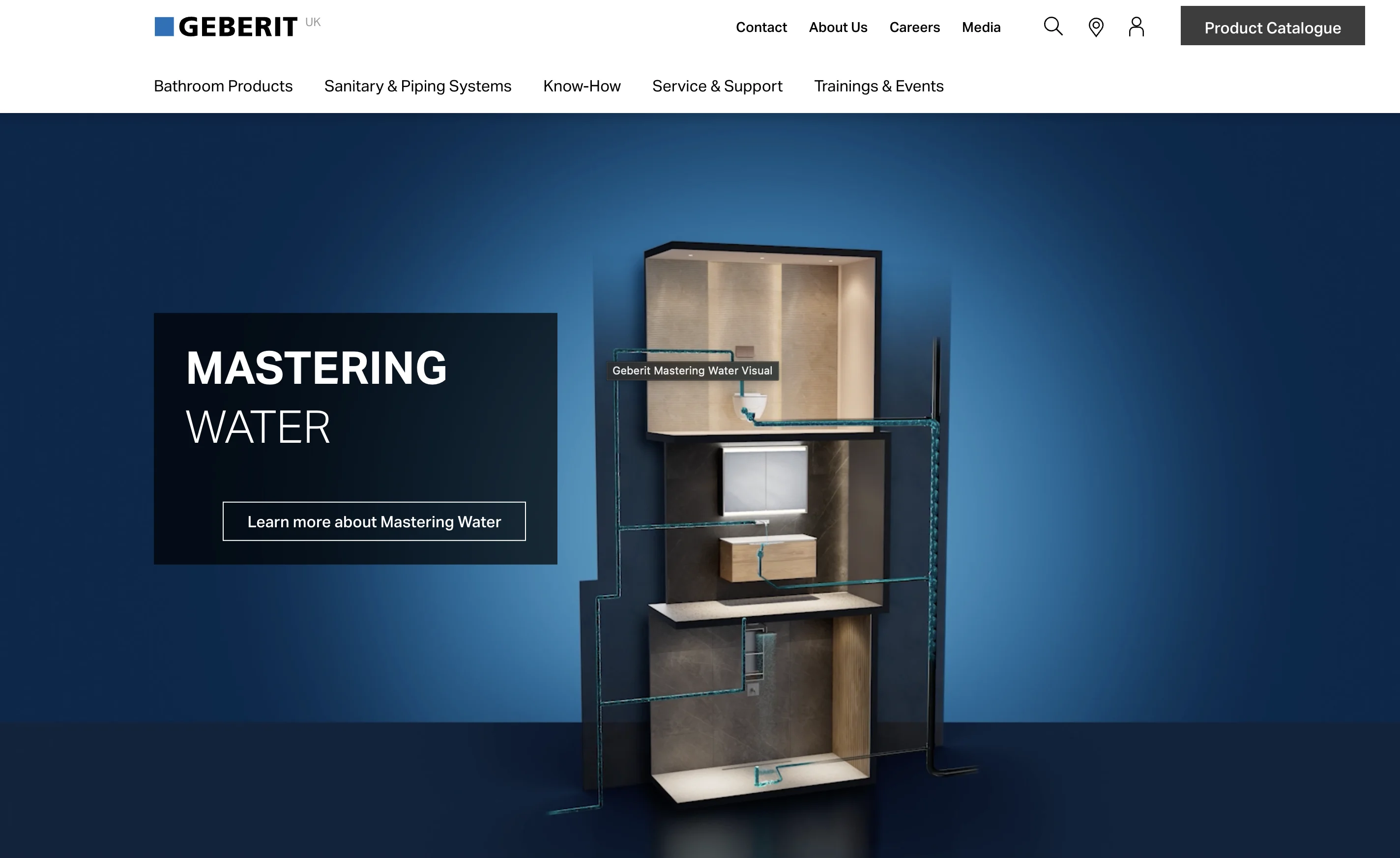Viewport: 1400px width, 858px height.
Task: Open the About Us page
Action: (x=838, y=27)
